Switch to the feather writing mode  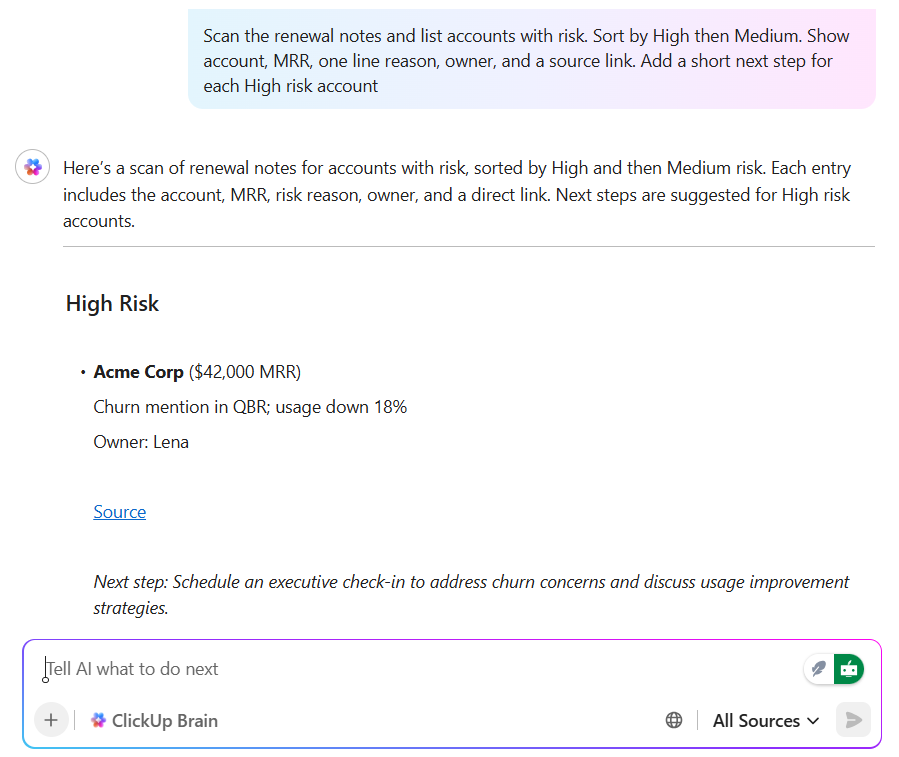point(819,669)
